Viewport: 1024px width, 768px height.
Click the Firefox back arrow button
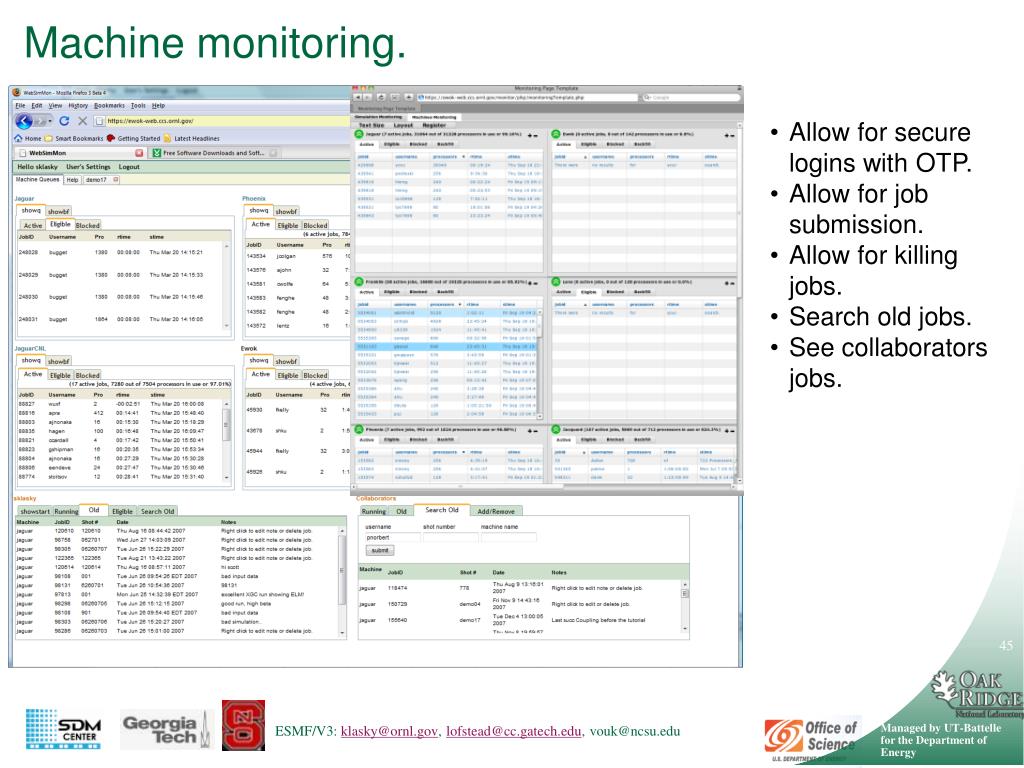[24, 121]
